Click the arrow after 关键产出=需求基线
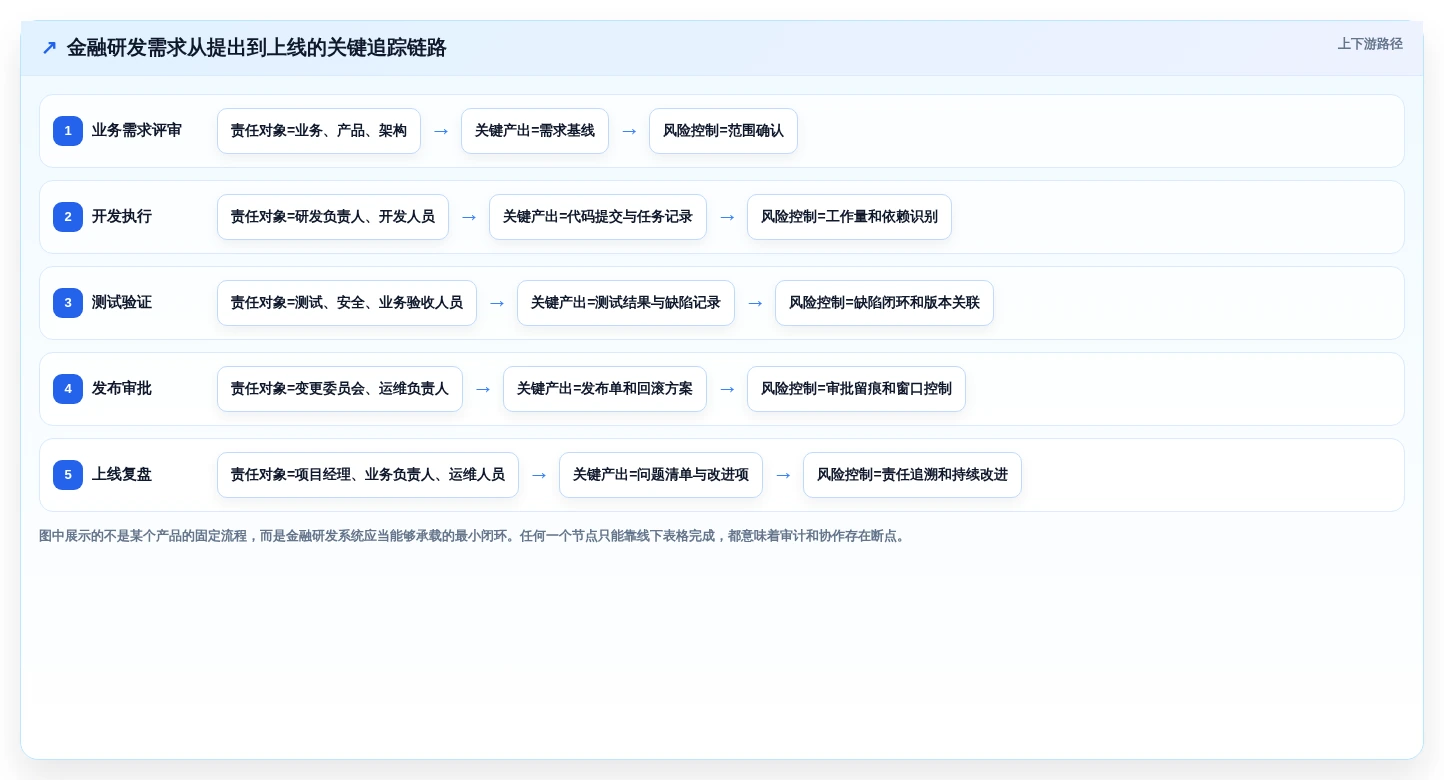 (x=629, y=131)
